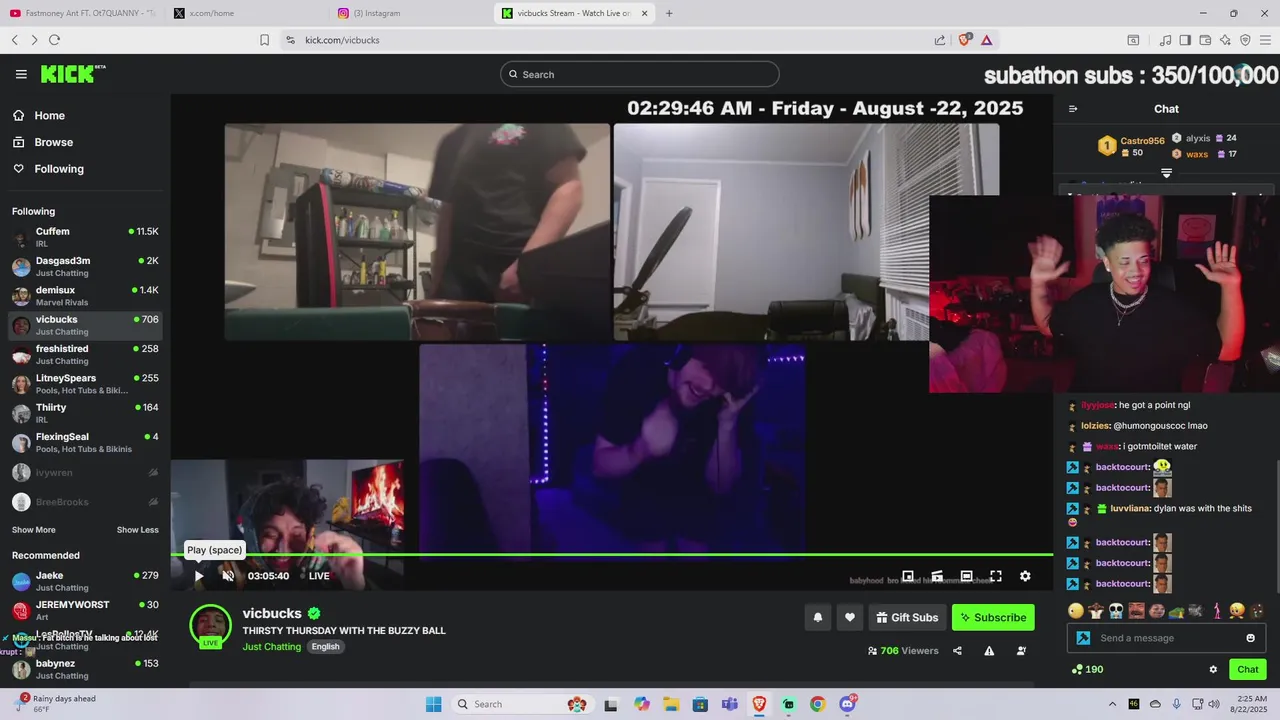Screen dimensions: 1280x720
Task: Click the KICK logo
Action: (72, 74)
